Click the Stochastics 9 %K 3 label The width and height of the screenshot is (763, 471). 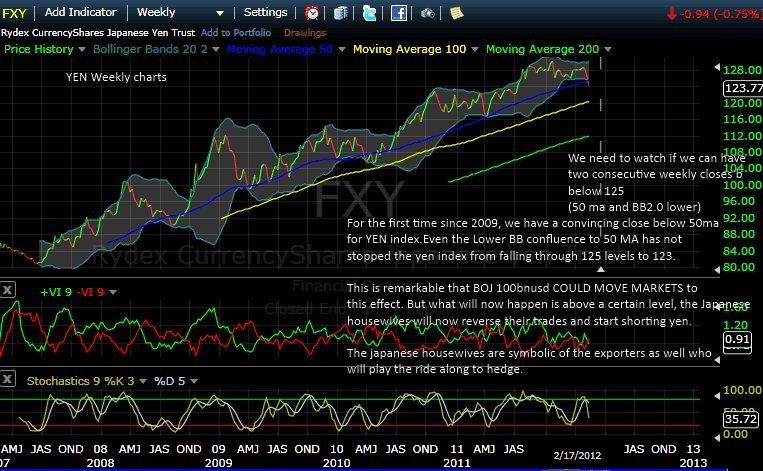[81, 381]
